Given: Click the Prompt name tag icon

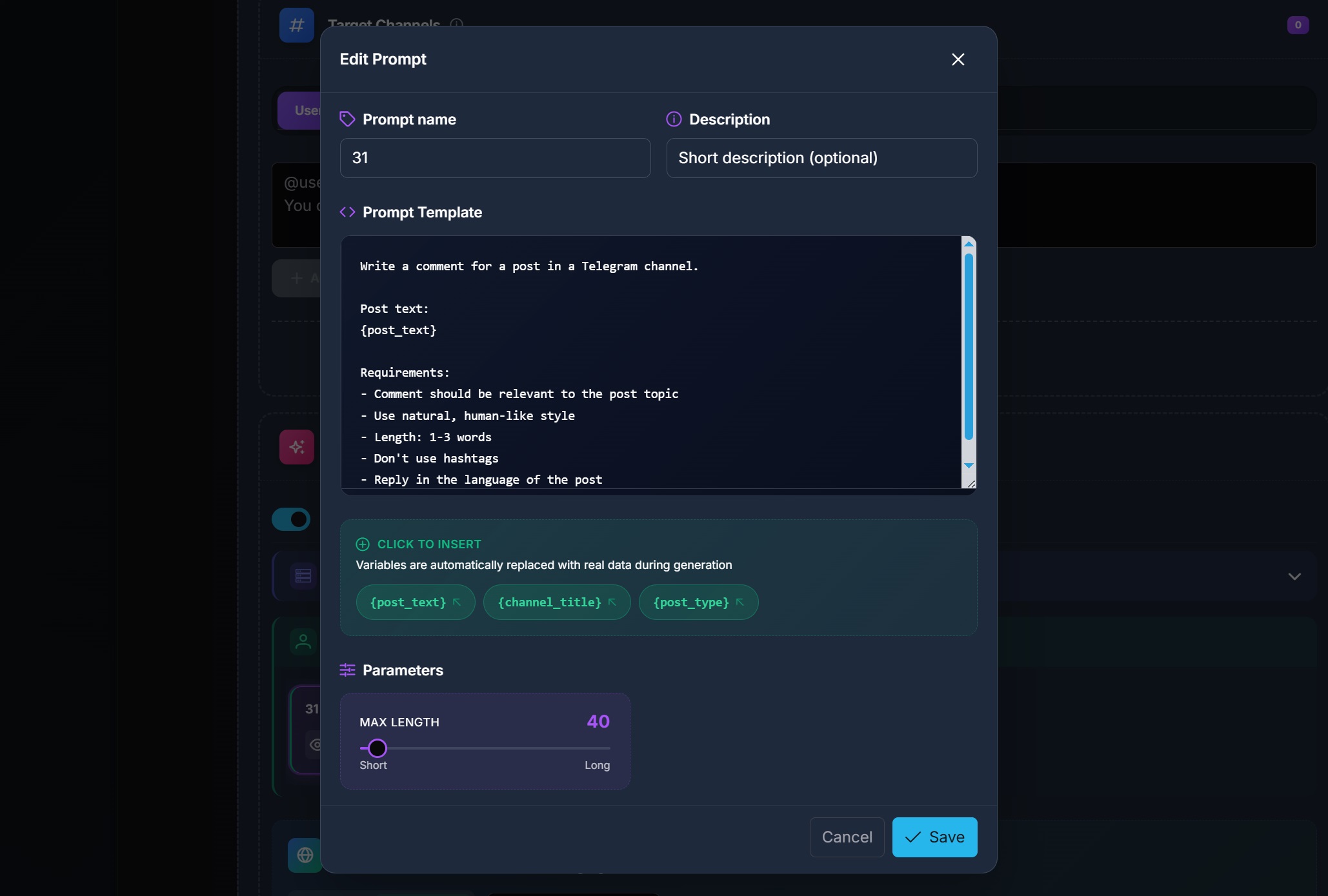Looking at the screenshot, I should click(x=347, y=119).
